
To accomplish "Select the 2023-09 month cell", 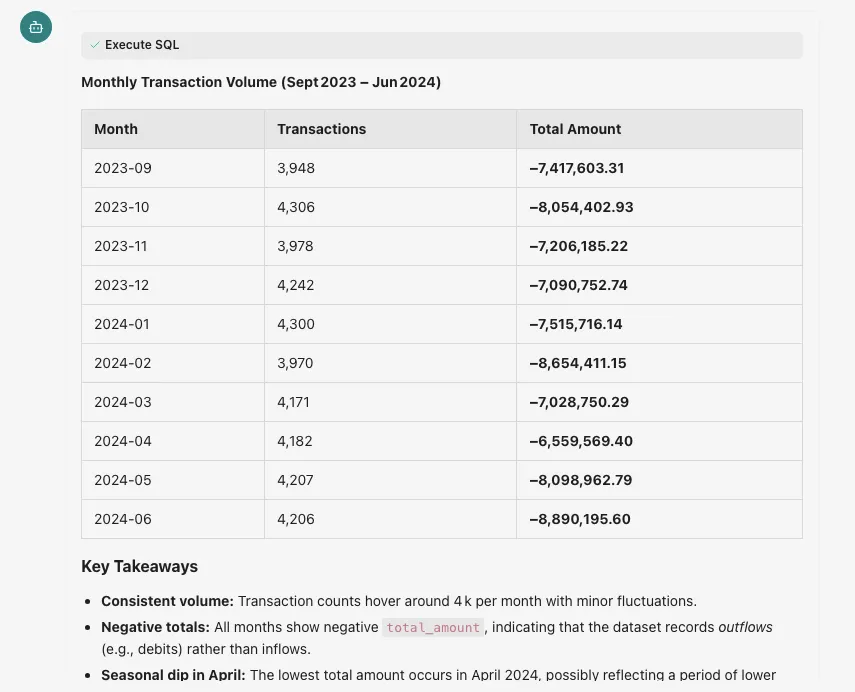I will coord(123,168).
